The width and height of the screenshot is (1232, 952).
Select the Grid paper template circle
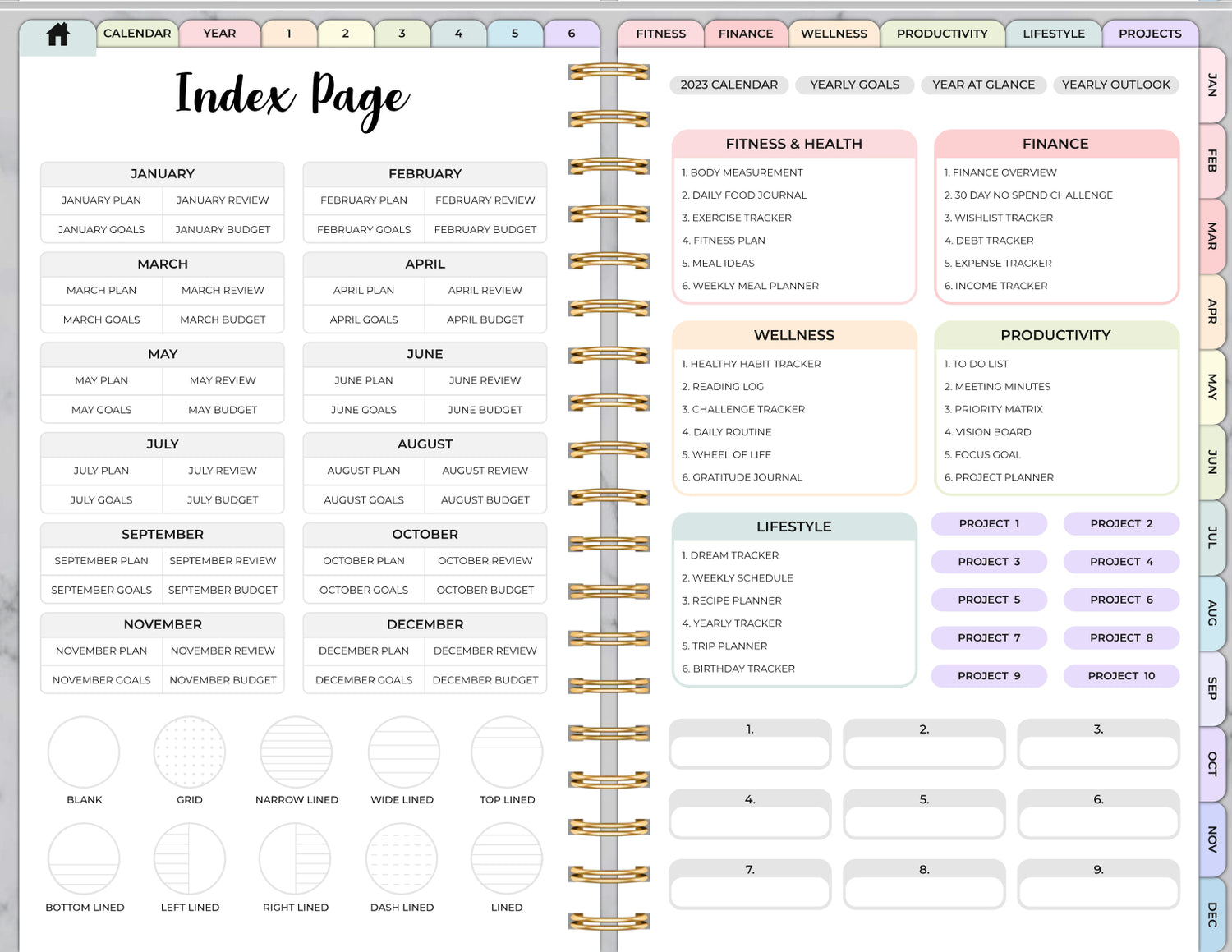[189, 752]
